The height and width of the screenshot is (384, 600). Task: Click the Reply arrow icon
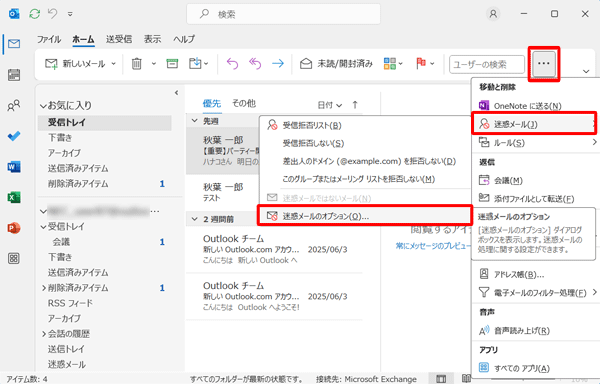pos(232,63)
